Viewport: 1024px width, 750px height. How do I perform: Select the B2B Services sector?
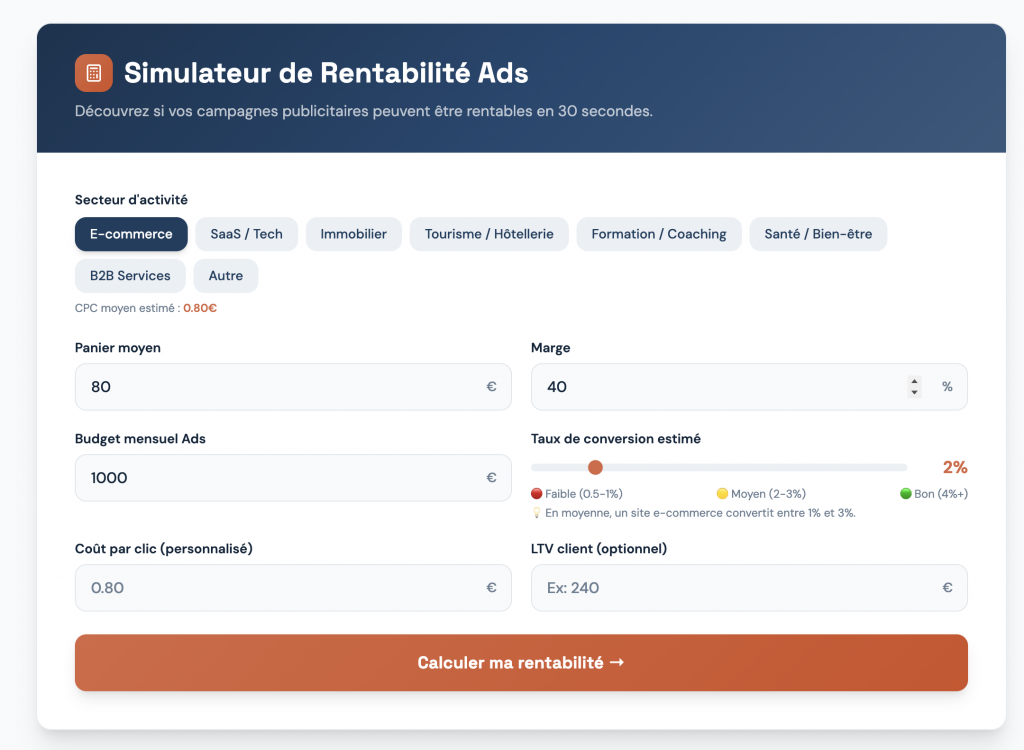pos(130,276)
